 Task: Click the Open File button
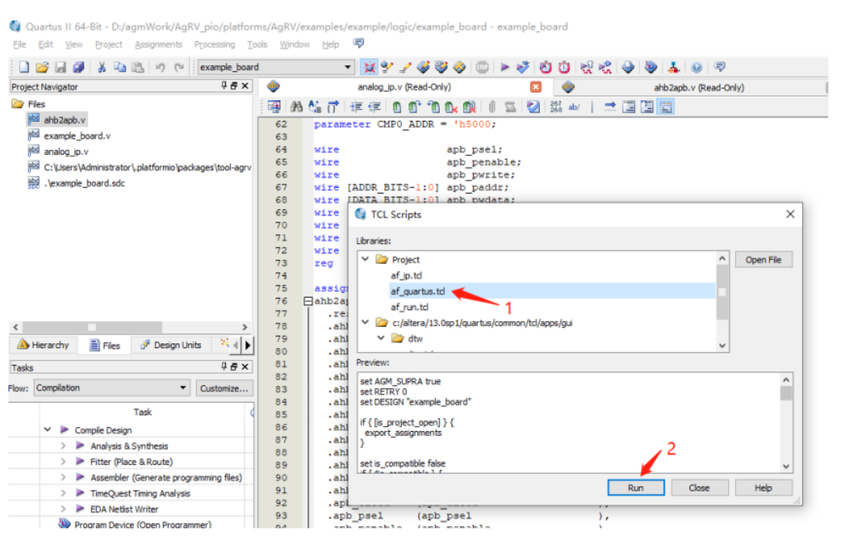point(763,260)
